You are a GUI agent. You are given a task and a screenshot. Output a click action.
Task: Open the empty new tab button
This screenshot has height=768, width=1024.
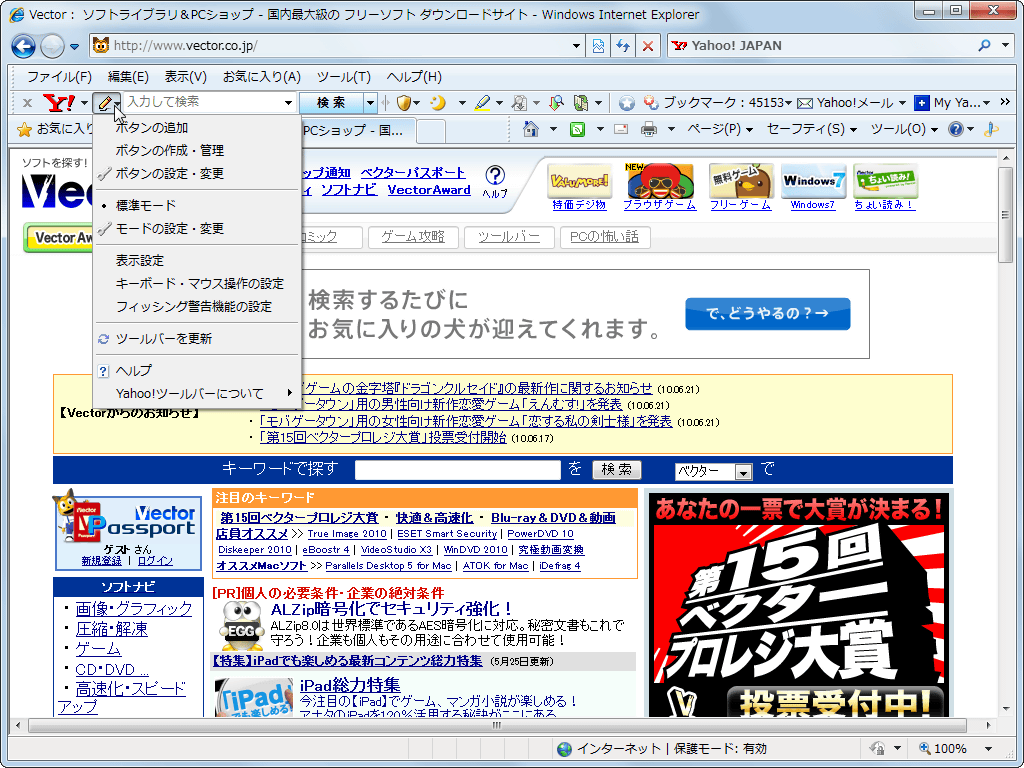(431, 131)
